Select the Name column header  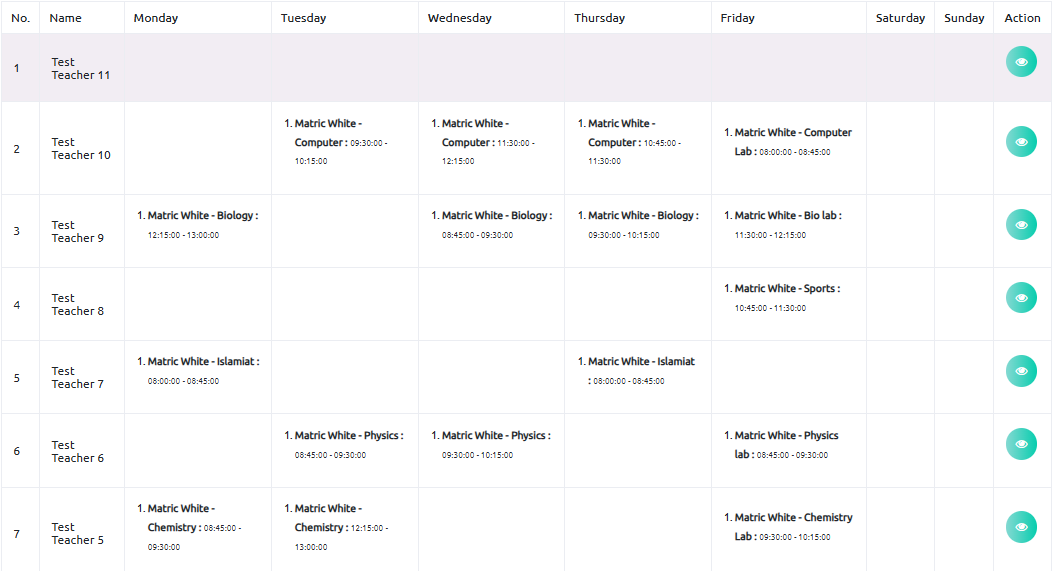(x=66, y=18)
